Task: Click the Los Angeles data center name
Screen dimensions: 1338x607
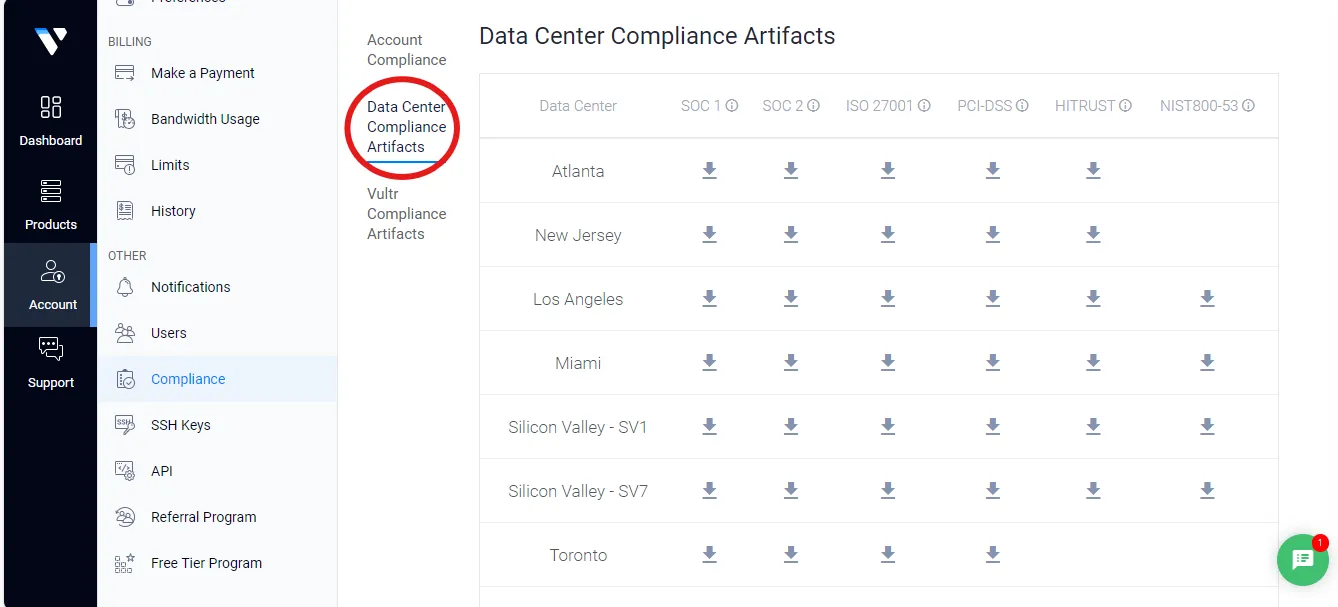Action: [578, 299]
